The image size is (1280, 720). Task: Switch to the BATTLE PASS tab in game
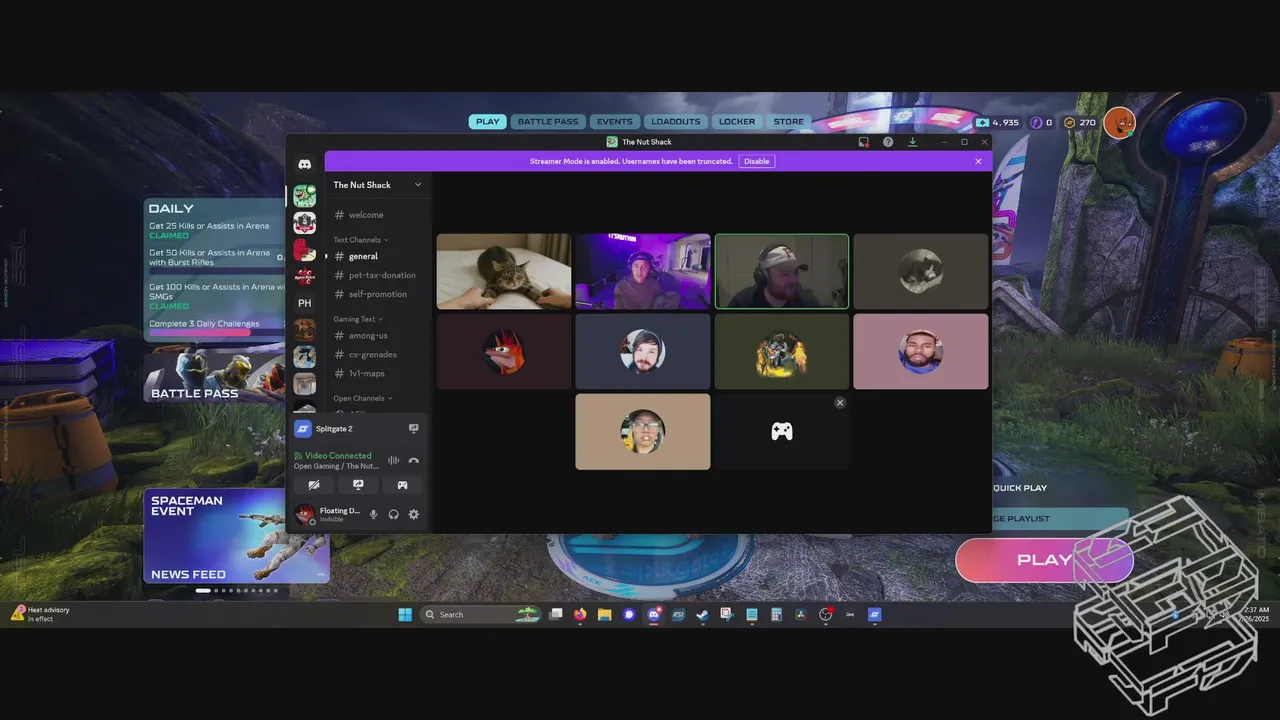click(x=548, y=122)
